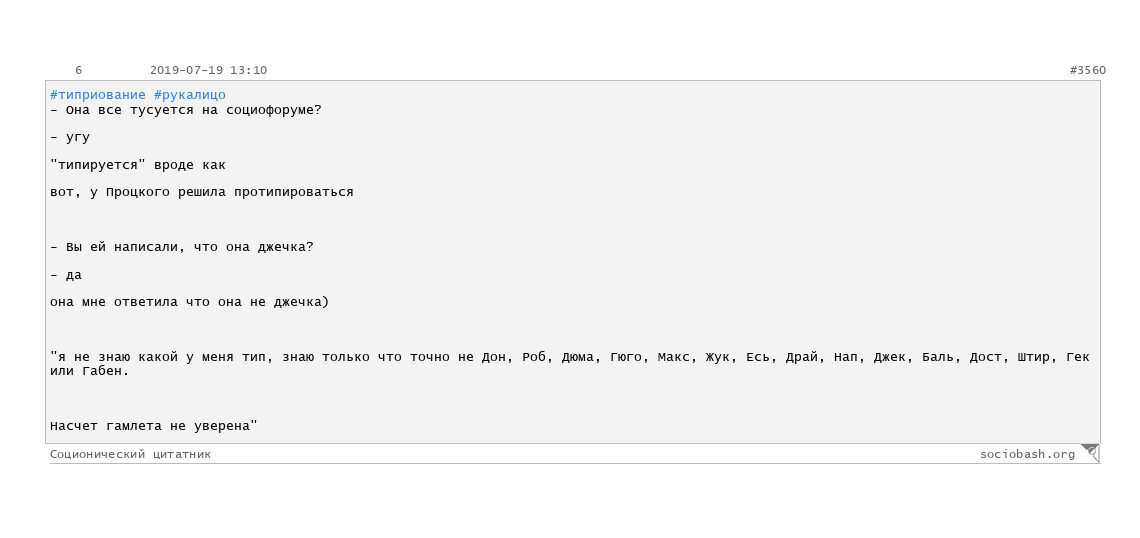Click the line "она мне ответила что она не джечка)"
Viewport: 1140px width, 538px height.
point(190,302)
